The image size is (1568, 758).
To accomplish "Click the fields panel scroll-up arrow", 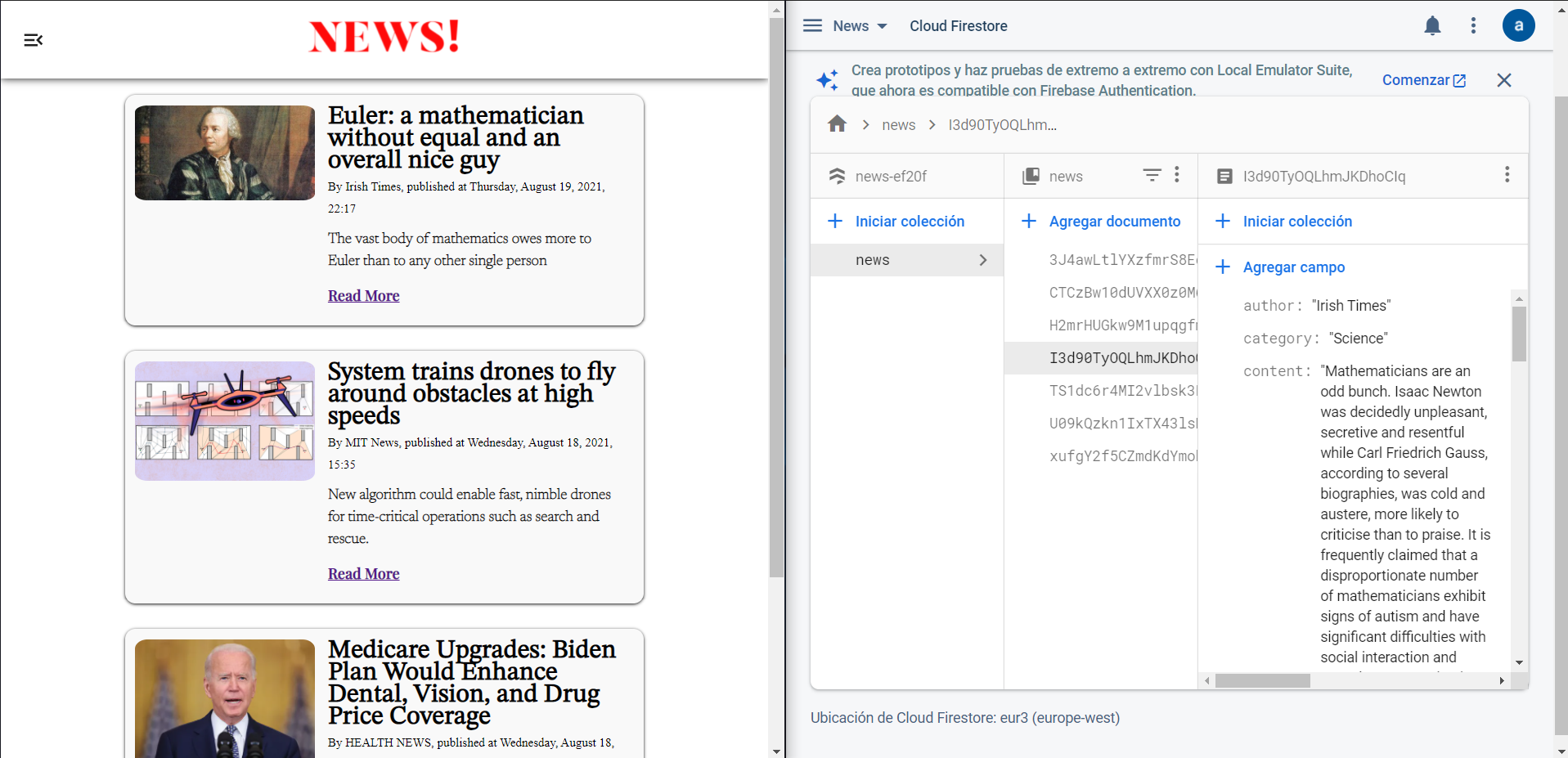I will point(1519,298).
